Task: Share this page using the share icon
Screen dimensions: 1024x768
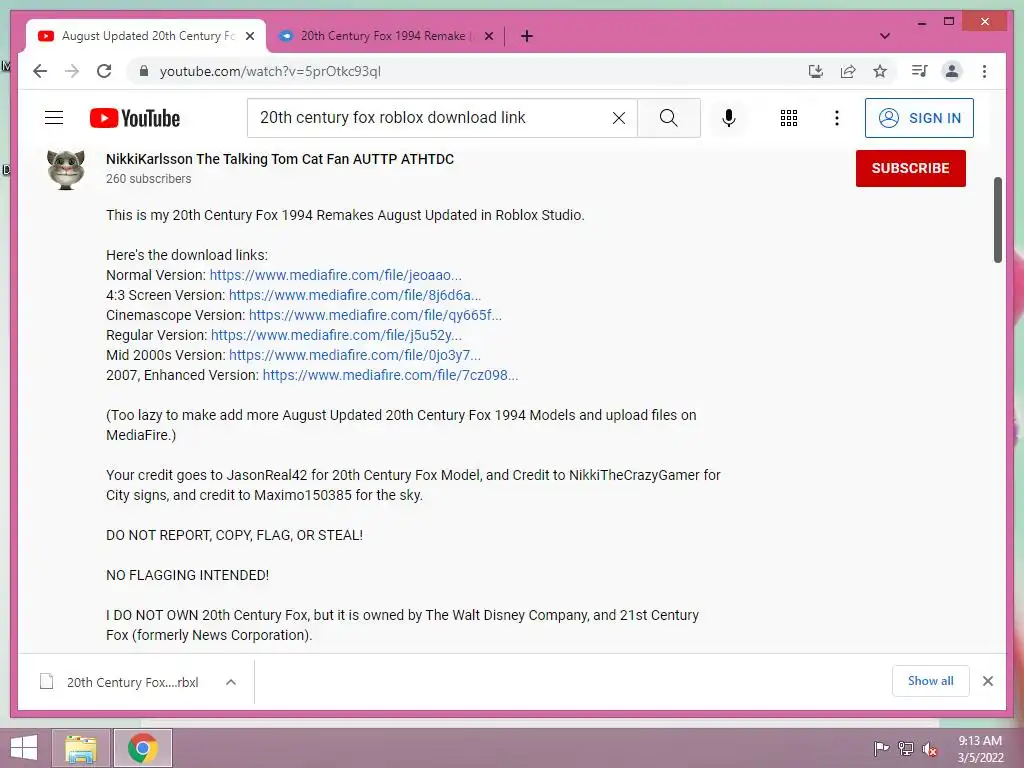Action: click(x=848, y=71)
